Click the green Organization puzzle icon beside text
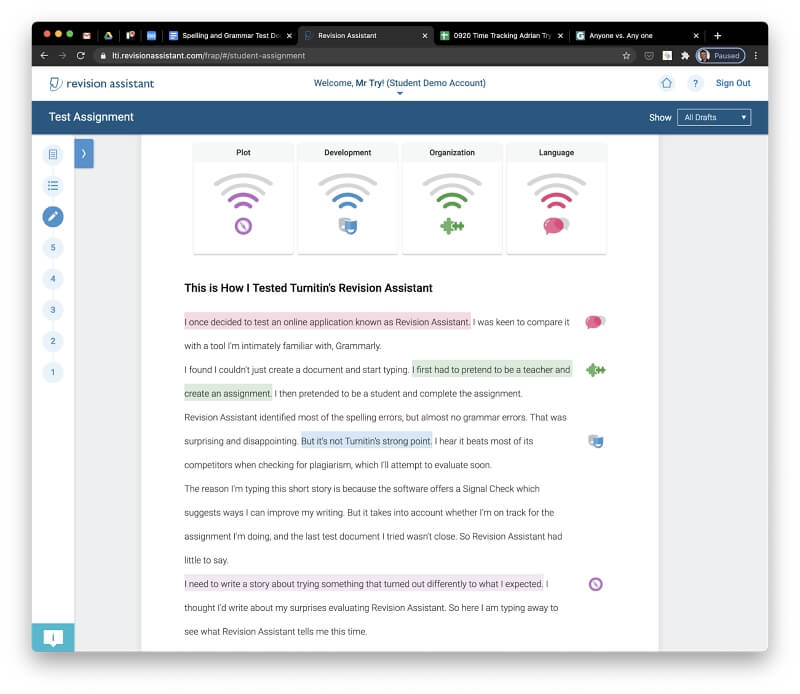Screen dimensions: 800x694 595,370
